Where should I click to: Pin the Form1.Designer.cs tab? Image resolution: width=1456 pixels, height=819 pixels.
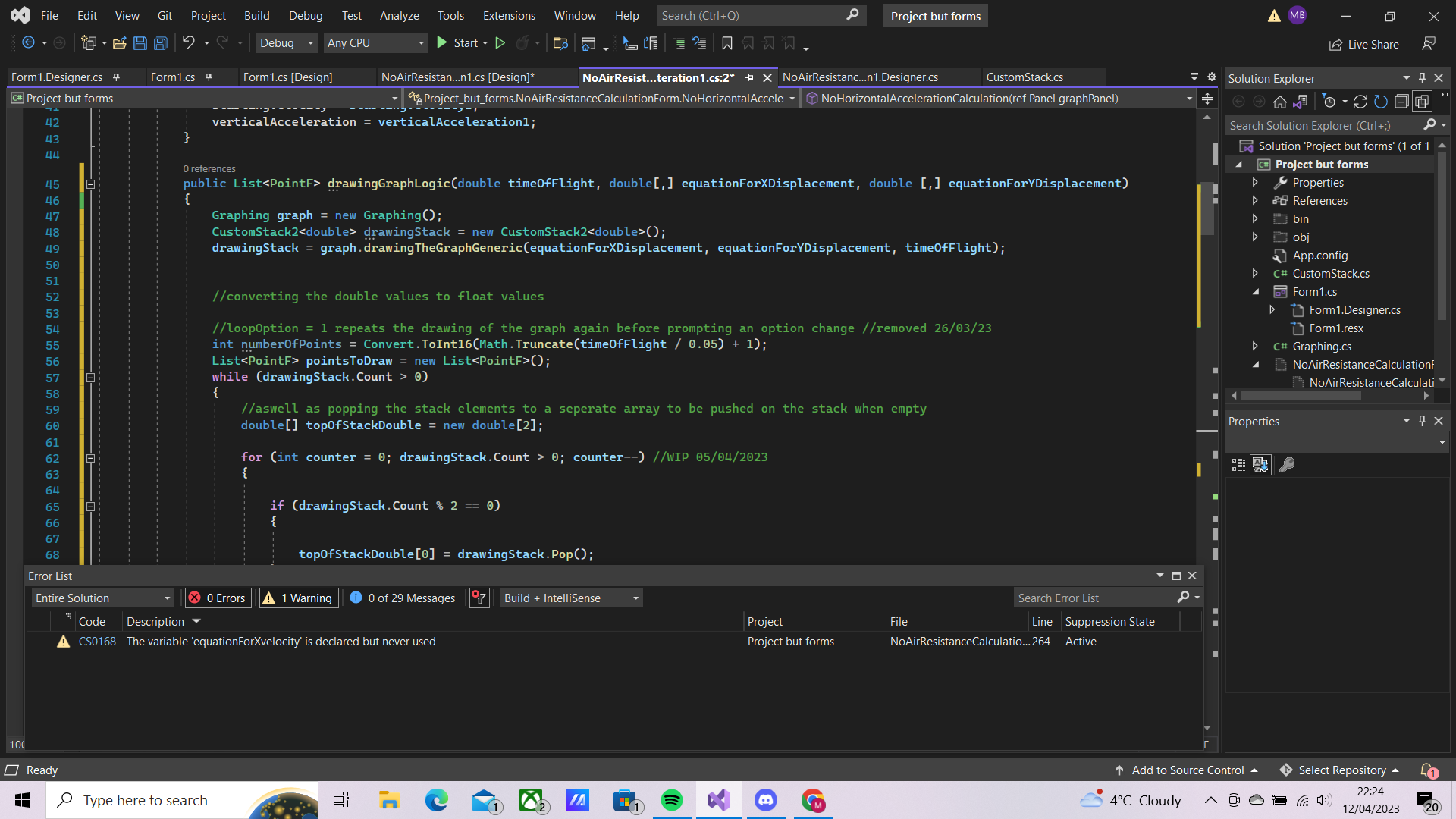[x=117, y=77]
